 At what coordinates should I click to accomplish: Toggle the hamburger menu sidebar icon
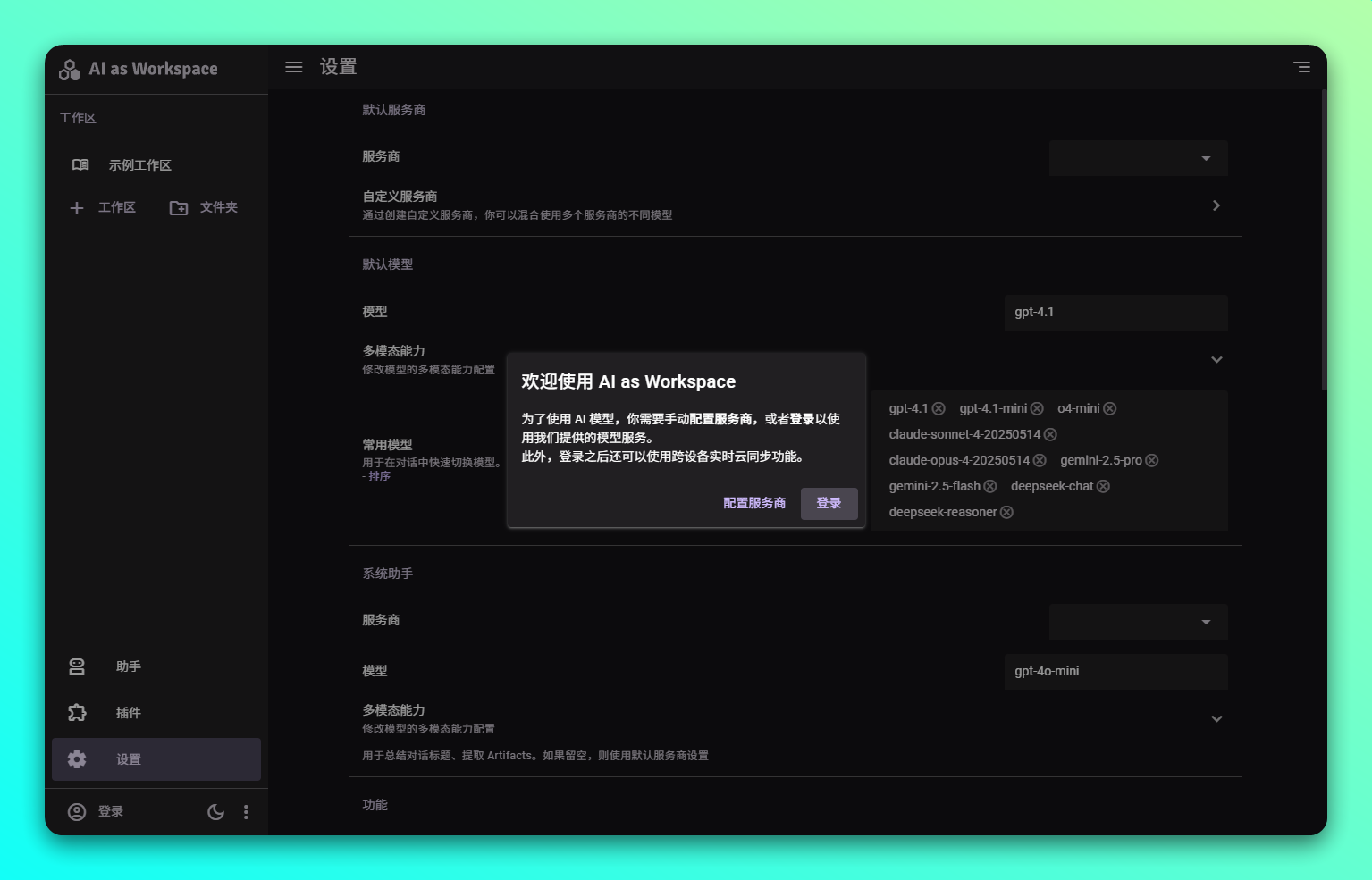tap(293, 67)
